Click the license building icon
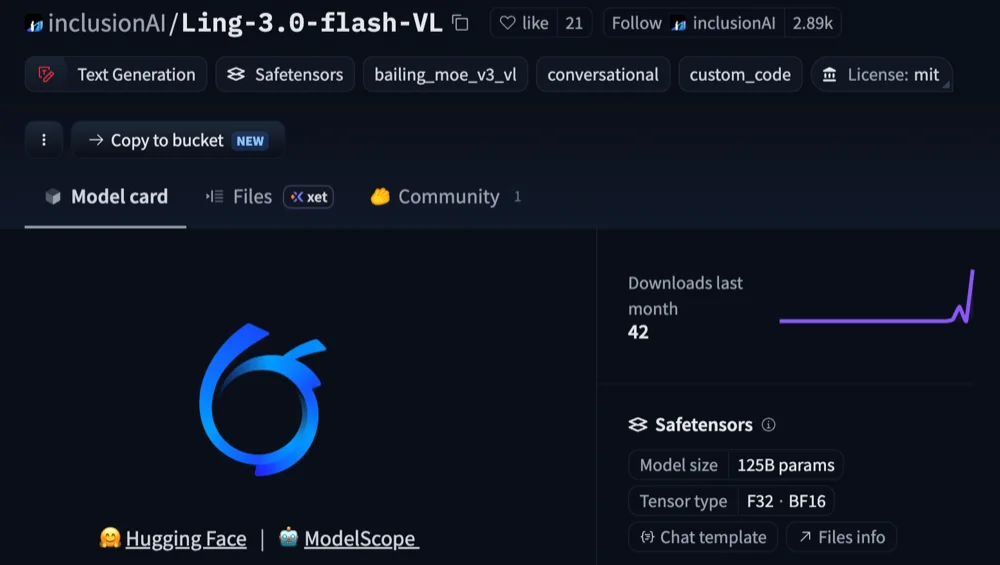The width and height of the screenshot is (1000, 565). pos(829,75)
